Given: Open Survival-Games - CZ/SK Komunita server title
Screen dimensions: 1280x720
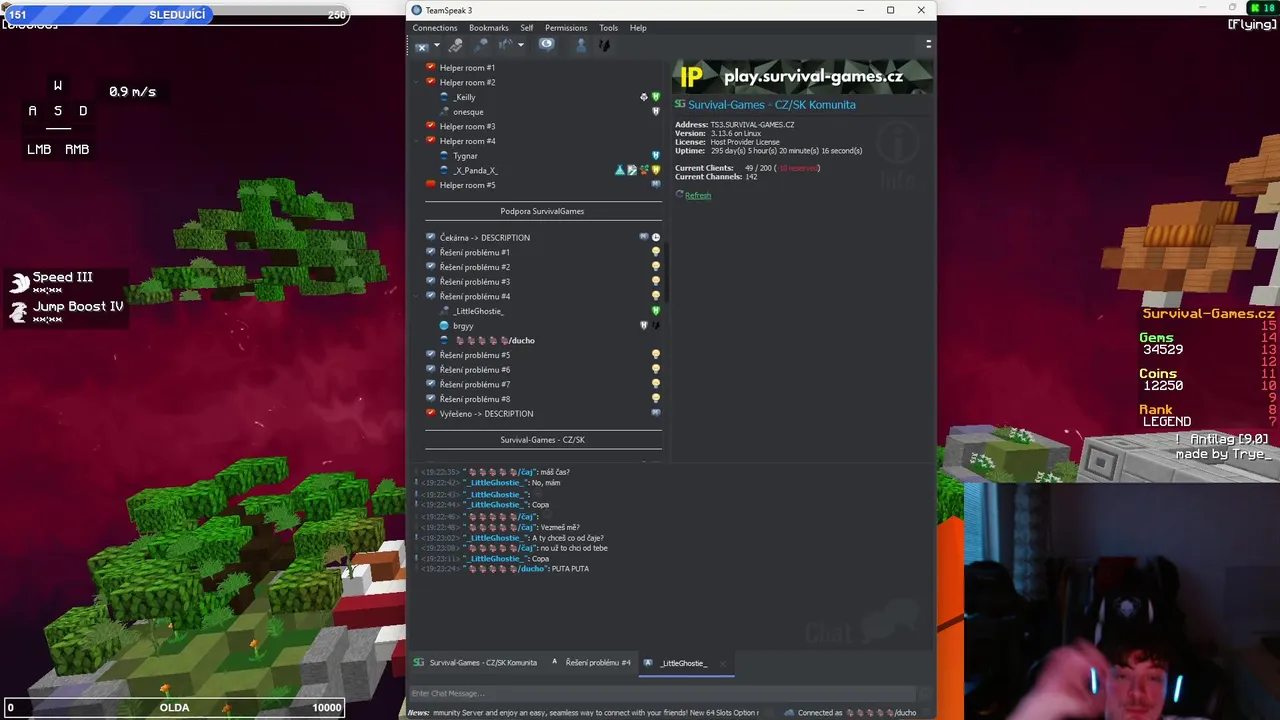Looking at the screenshot, I should pos(771,104).
